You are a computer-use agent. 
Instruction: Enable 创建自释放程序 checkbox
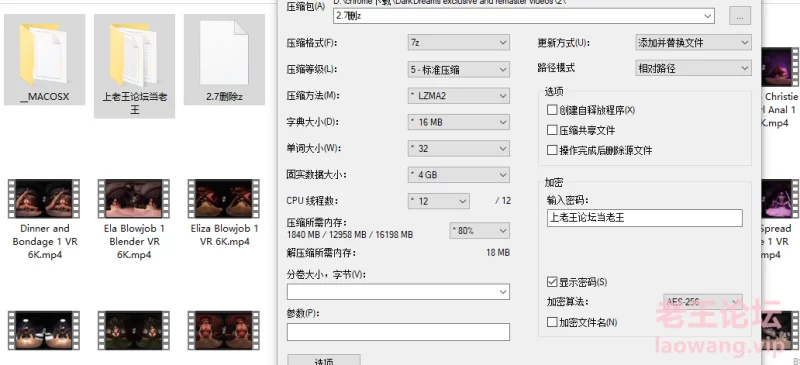[x=552, y=110]
